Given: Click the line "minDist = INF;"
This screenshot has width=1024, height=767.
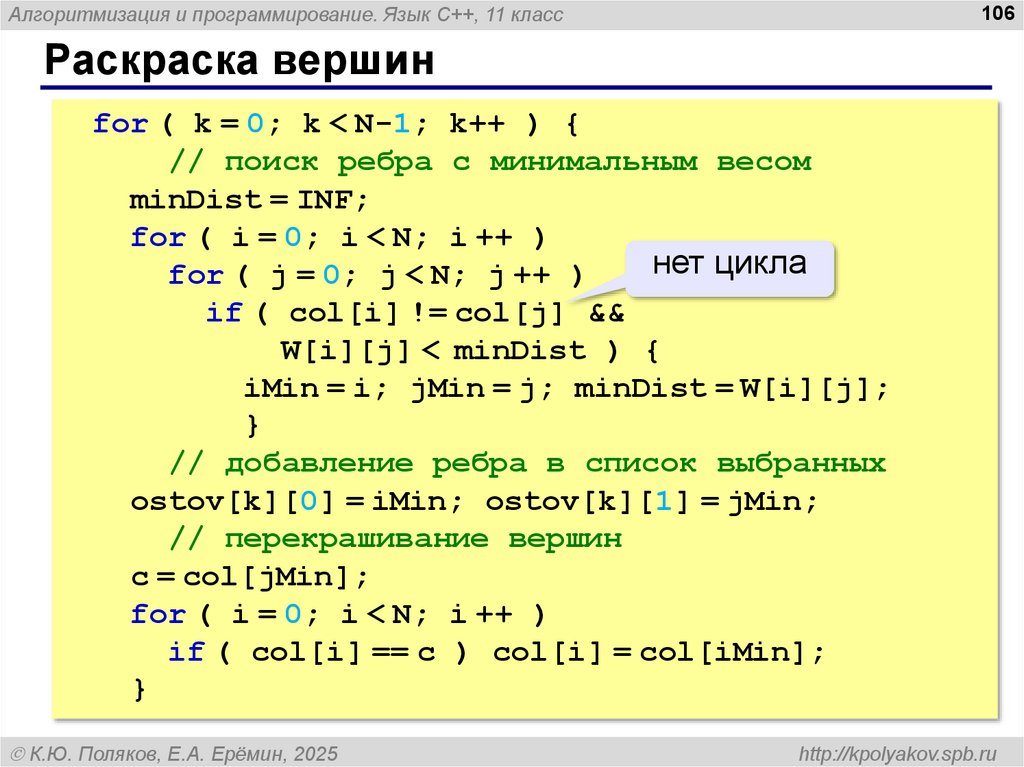Looking at the screenshot, I should coord(249,199).
